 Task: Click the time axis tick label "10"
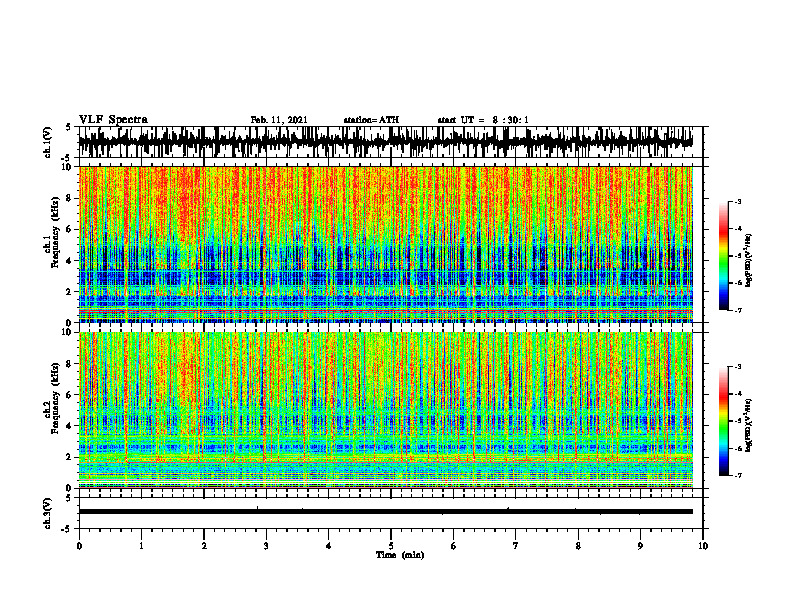tap(703, 546)
